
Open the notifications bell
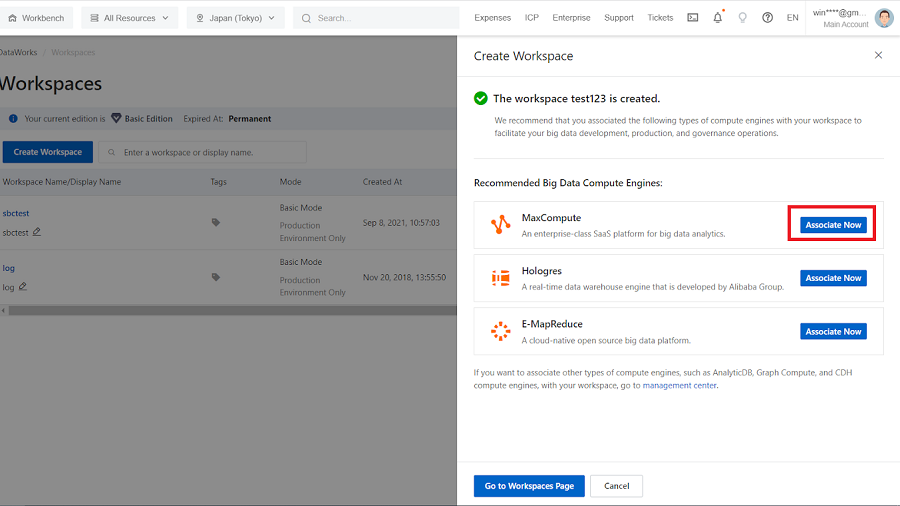tap(717, 18)
